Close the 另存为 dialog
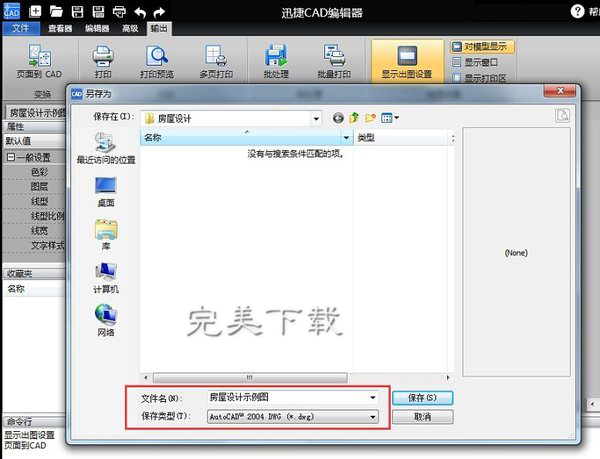 560,91
